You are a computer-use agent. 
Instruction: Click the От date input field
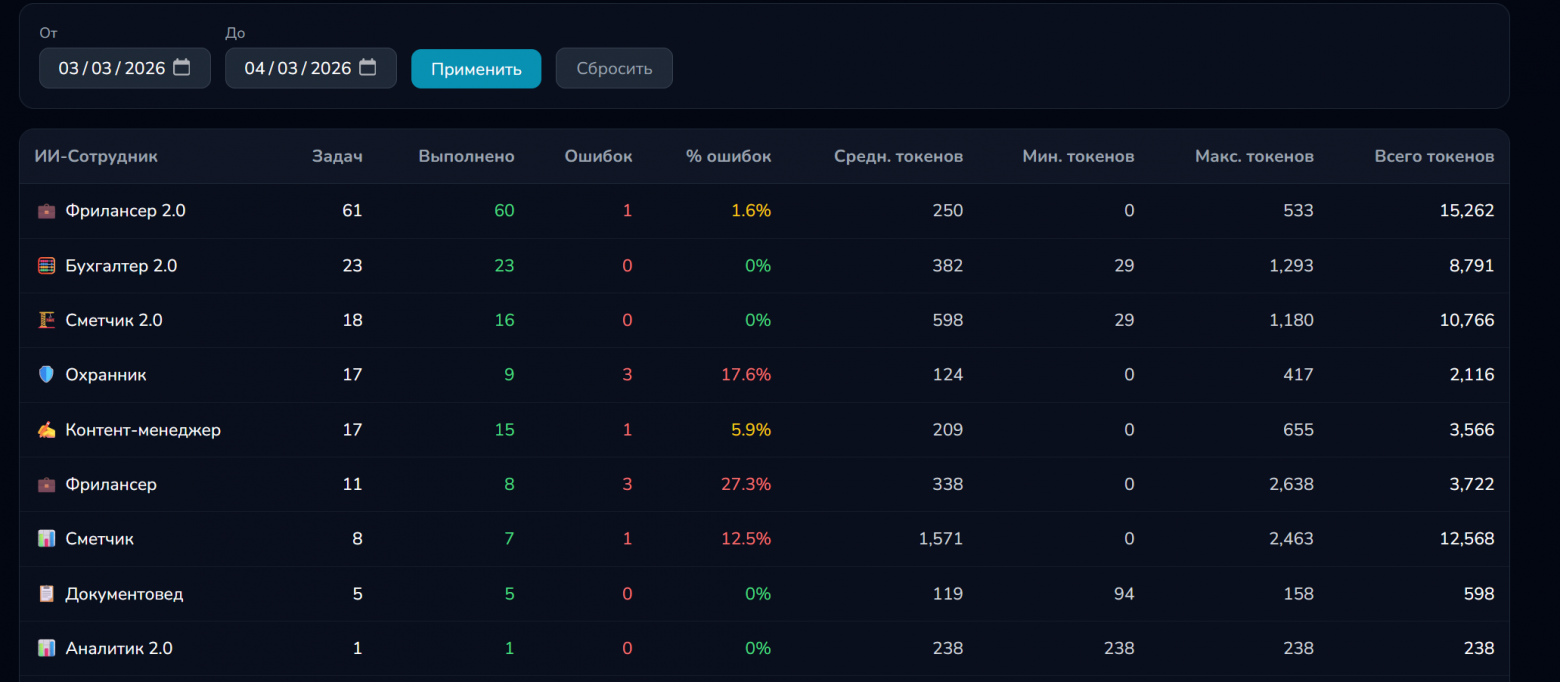coord(110,68)
